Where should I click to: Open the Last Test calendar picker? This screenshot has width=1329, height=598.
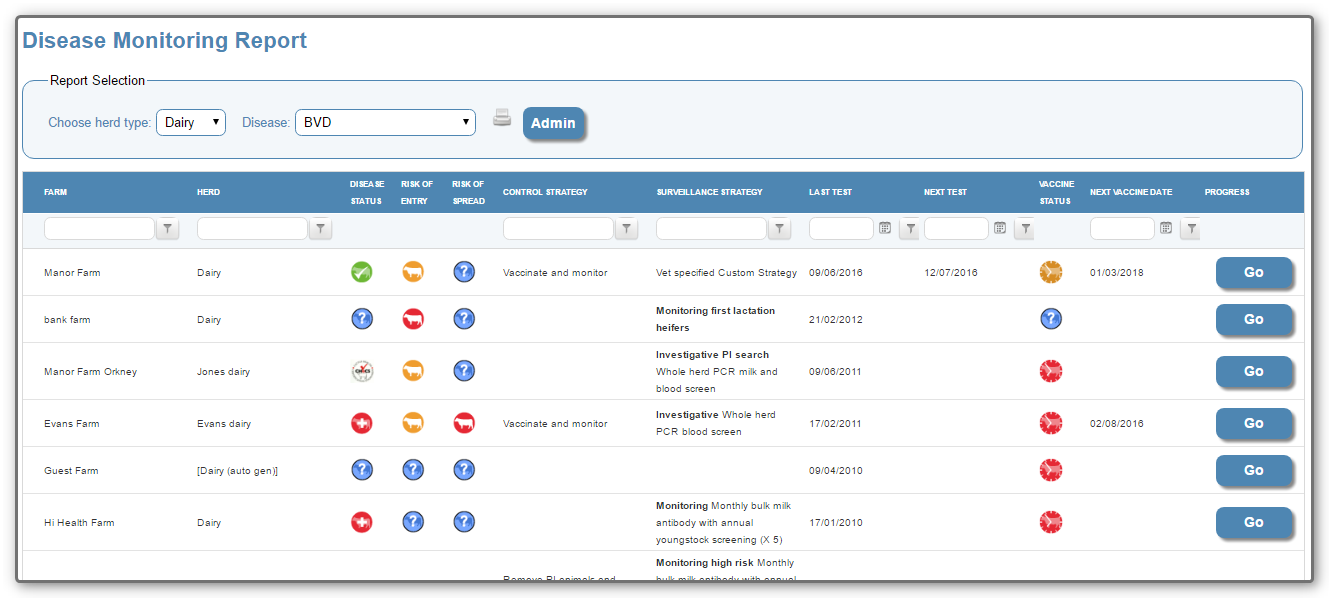[885, 228]
